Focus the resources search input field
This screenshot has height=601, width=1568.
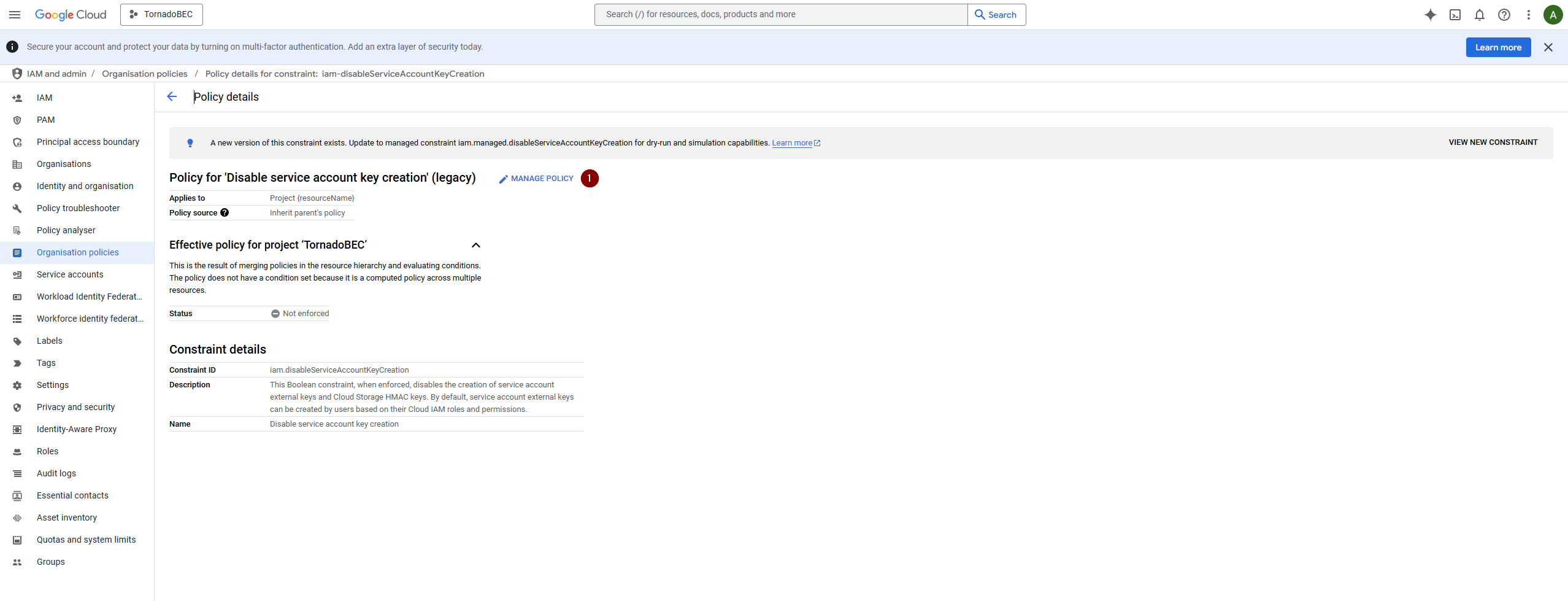(780, 15)
